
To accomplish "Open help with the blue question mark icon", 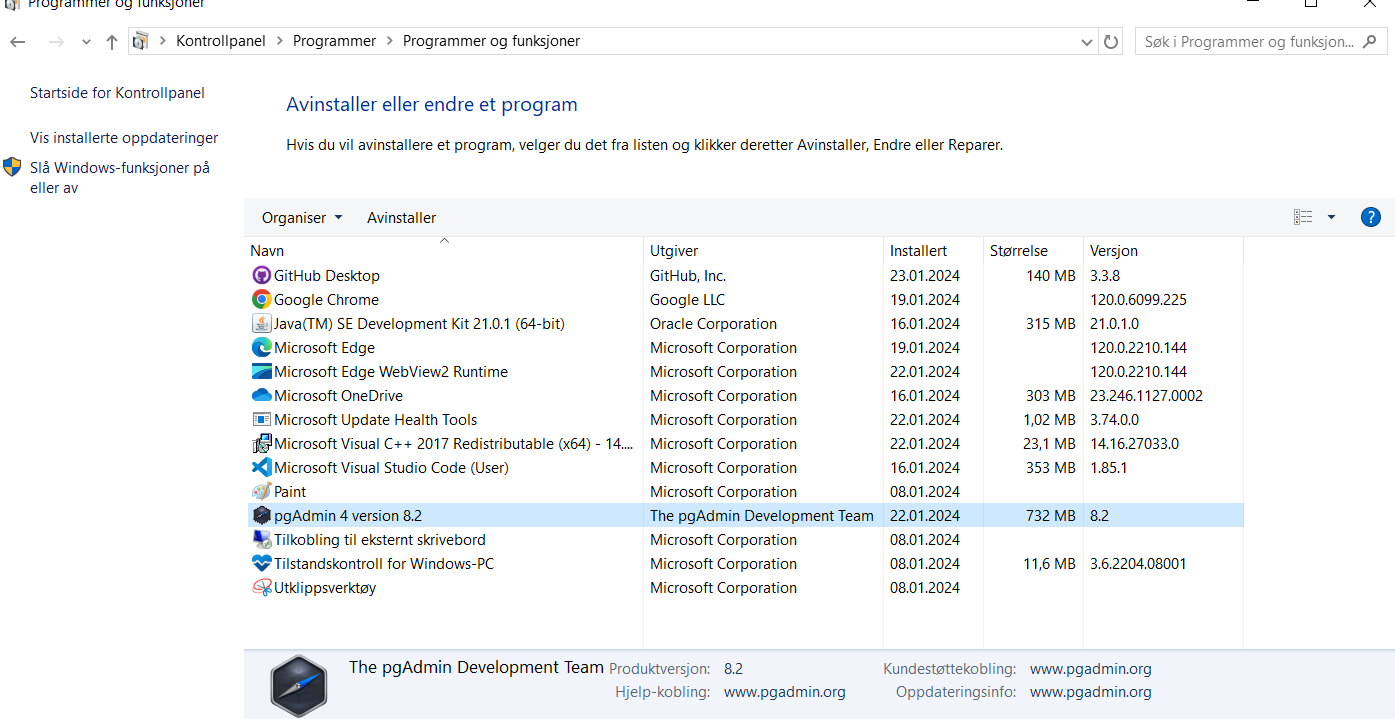I will pyautogui.click(x=1371, y=217).
